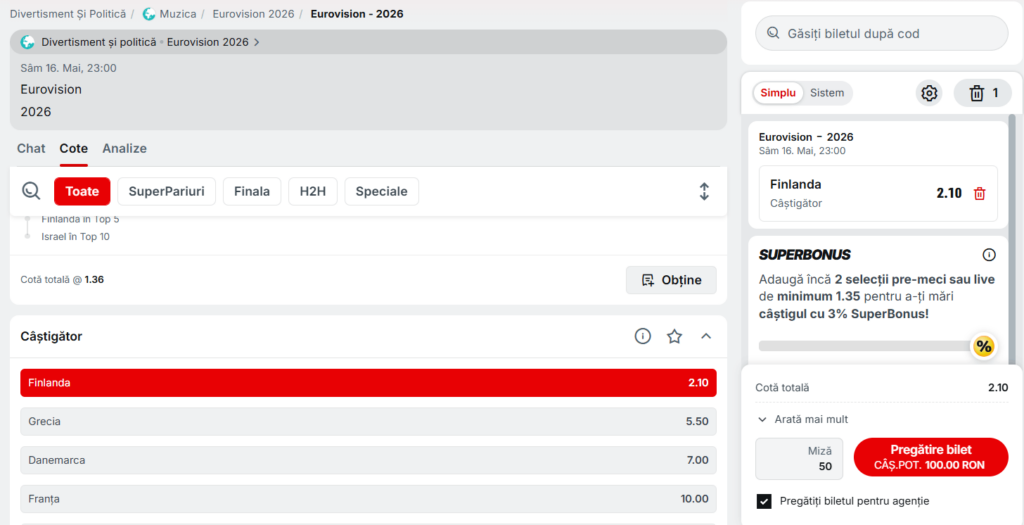Click Sâm 16. Mai, 23:00 in event header
1024x525 pixels.
69,68
